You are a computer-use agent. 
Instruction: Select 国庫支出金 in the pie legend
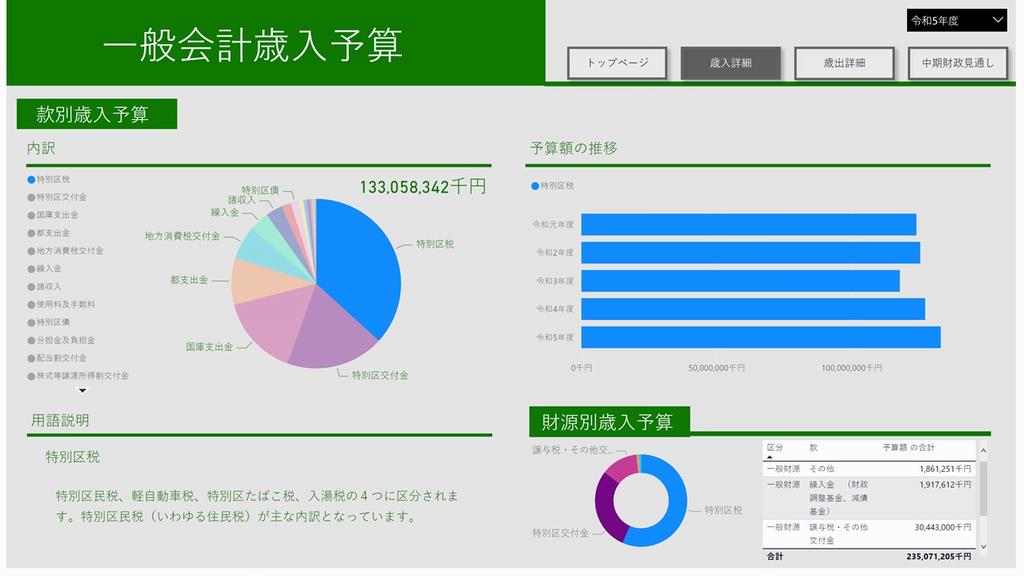pos(53,215)
